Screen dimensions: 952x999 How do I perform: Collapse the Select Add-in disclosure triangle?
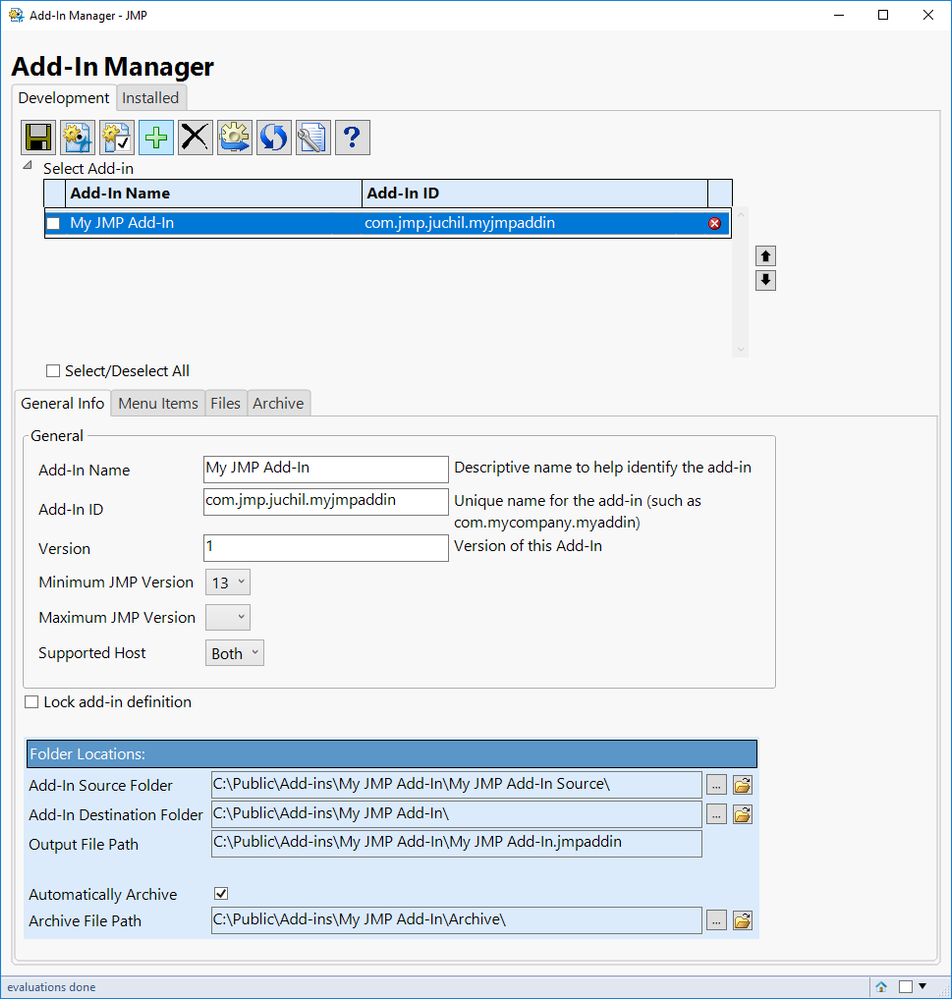(x=27, y=166)
